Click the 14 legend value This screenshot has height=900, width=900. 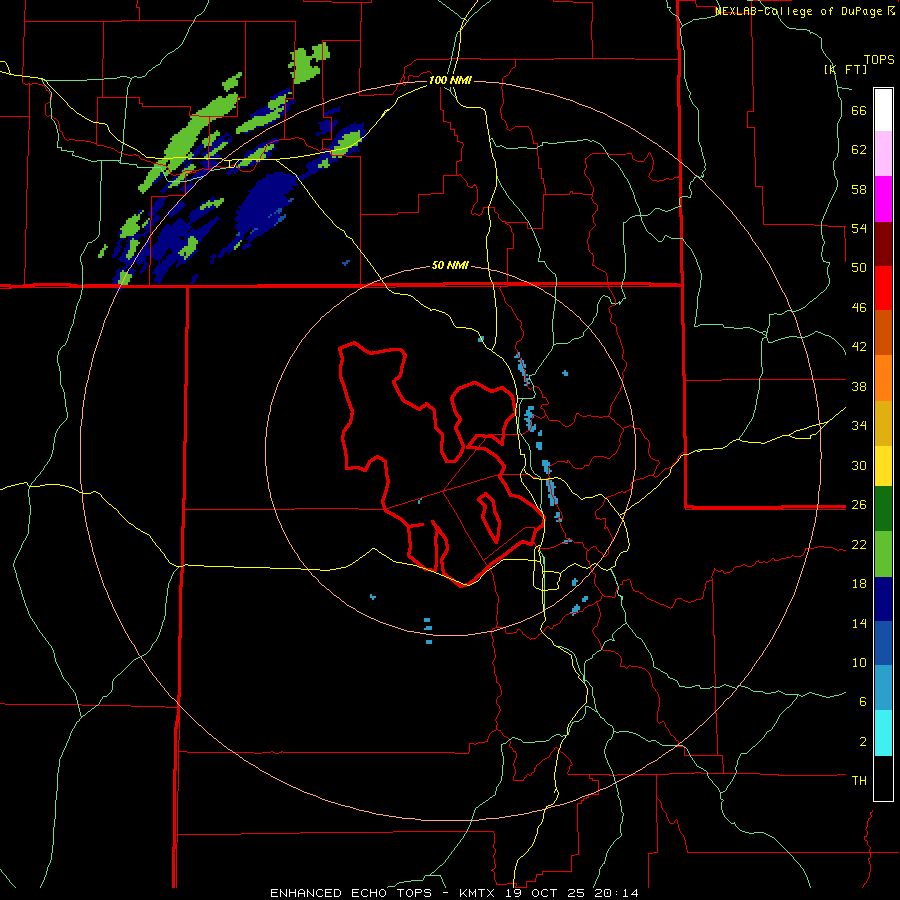point(859,623)
